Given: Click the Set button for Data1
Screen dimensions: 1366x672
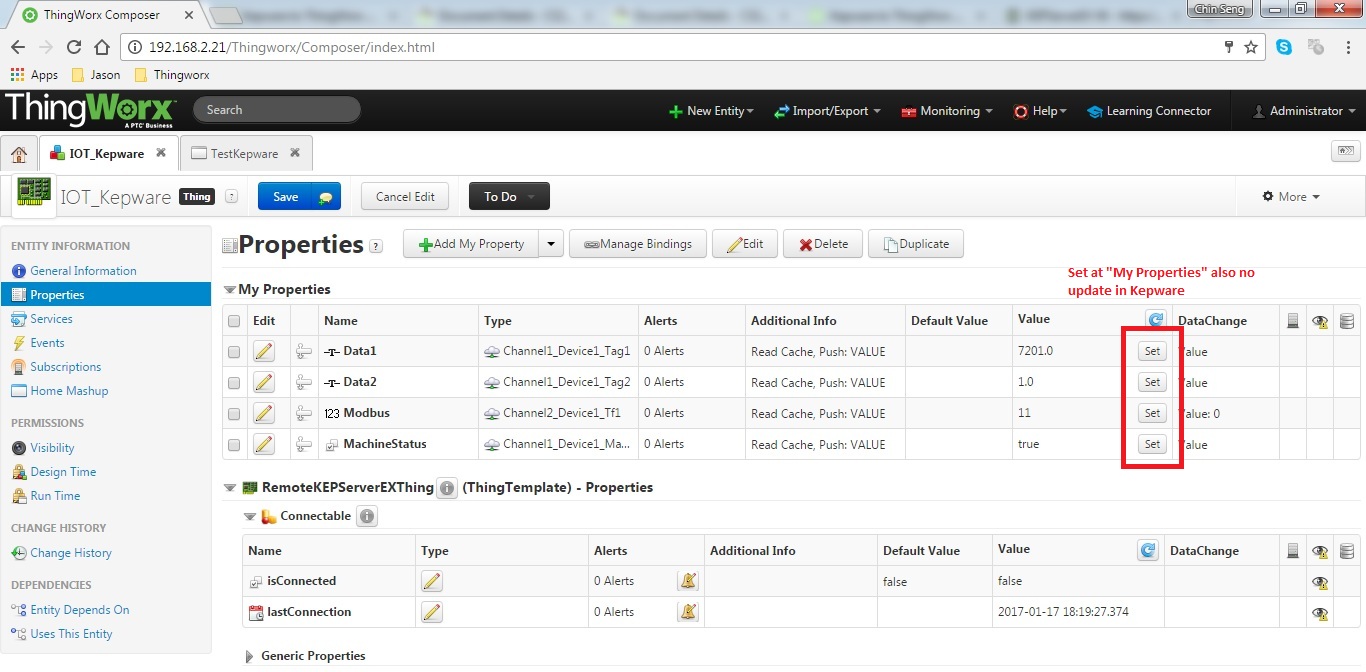Looking at the screenshot, I should coord(1152,351).
